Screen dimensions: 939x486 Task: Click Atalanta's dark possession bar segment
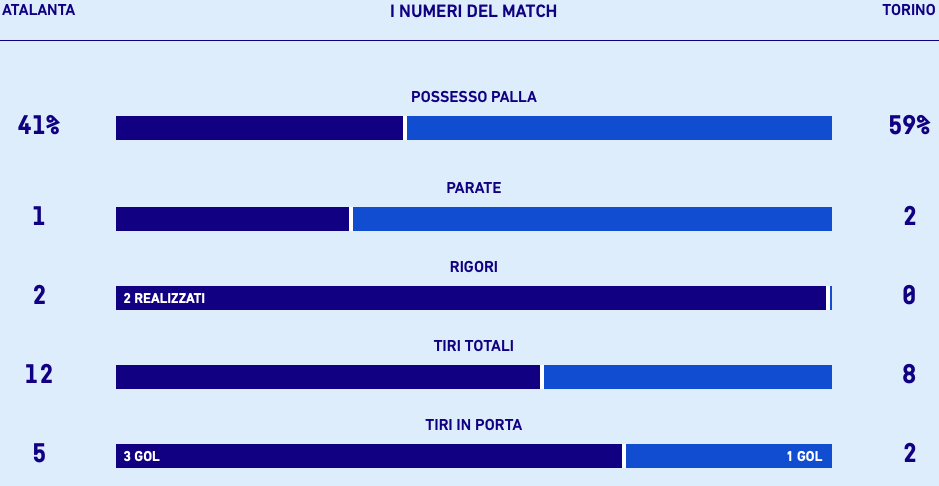click(x=259, y=128)
